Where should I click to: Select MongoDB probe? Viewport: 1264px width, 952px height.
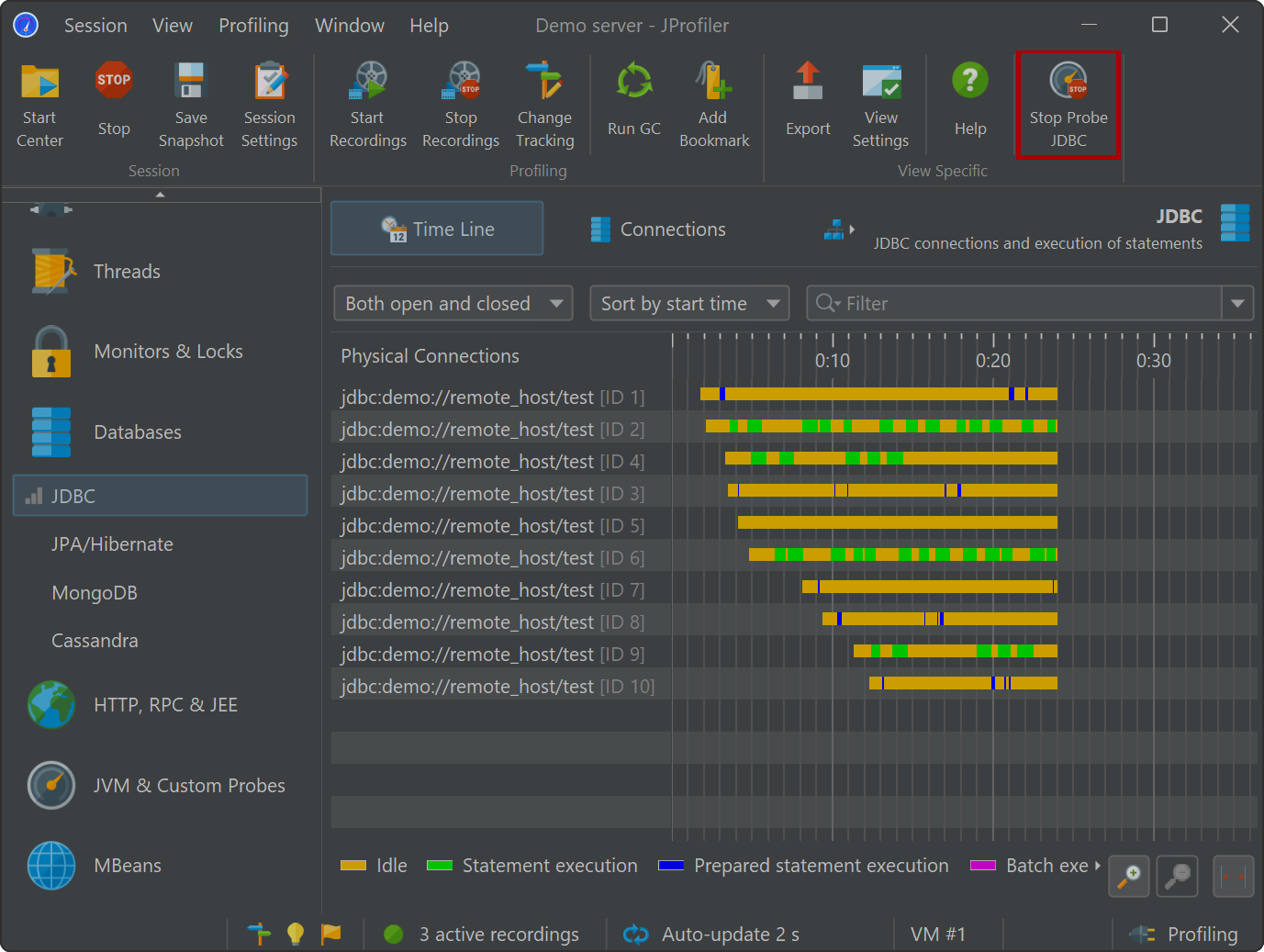pos(95,593)
